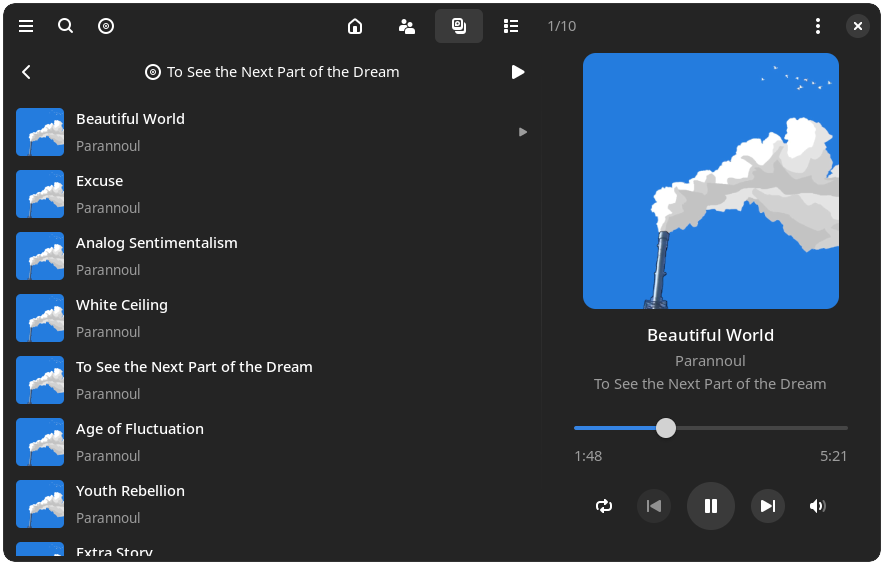Viewport: 884px width, 566px height.
Task: Play the whole album with the header play button
Action: coord(518,72)
